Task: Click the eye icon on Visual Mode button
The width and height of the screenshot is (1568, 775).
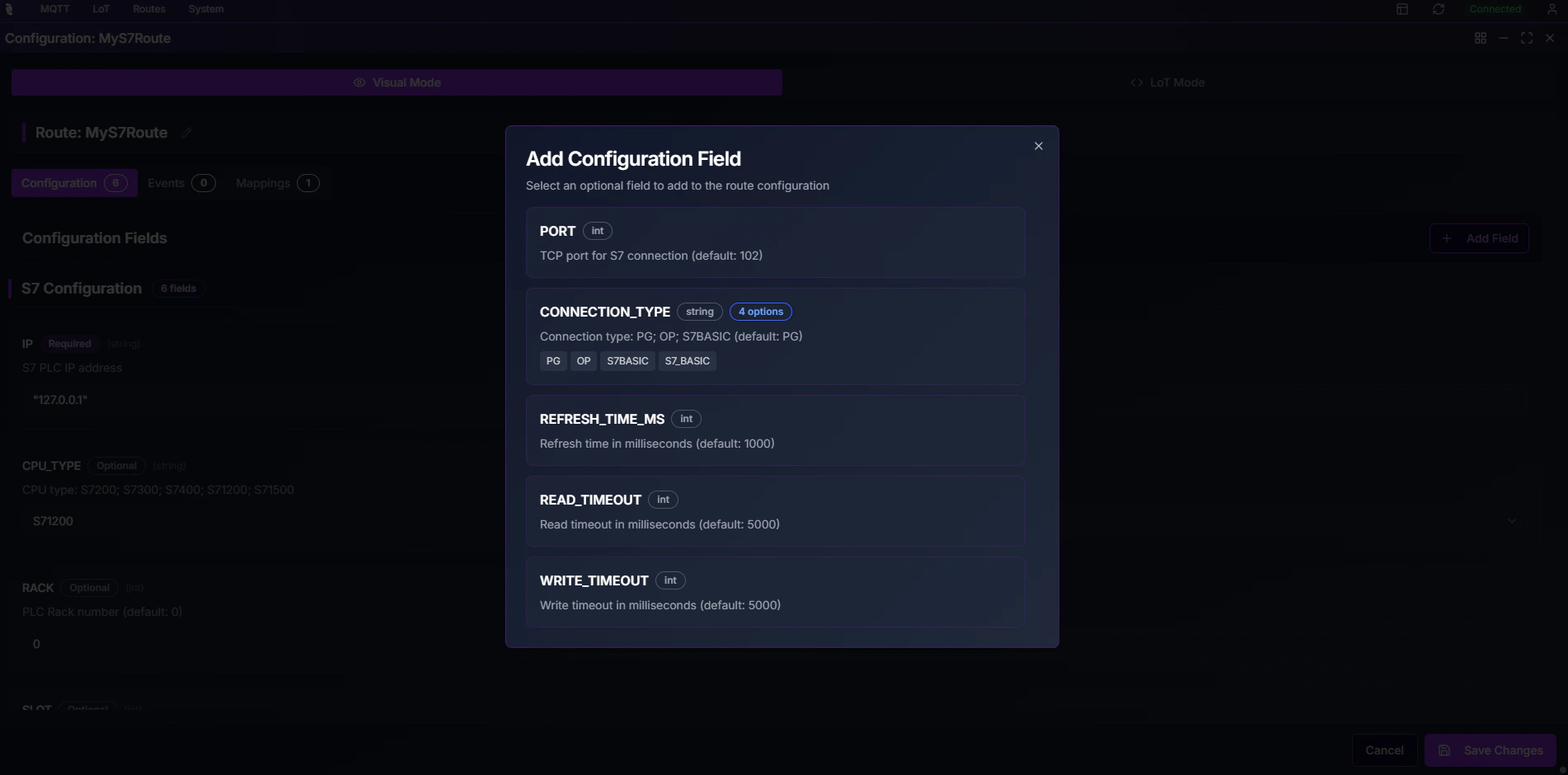Action: [x=359, y=82]
